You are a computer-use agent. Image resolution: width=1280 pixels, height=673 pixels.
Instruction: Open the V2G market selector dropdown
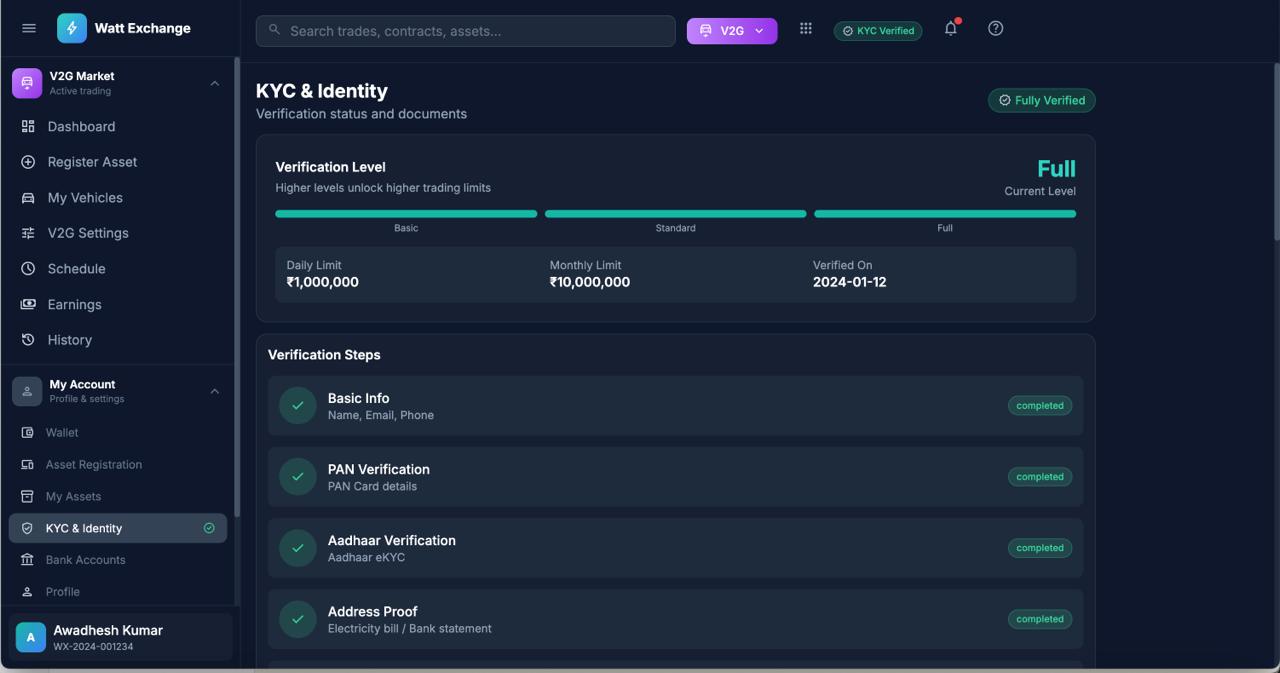[731, 30]
